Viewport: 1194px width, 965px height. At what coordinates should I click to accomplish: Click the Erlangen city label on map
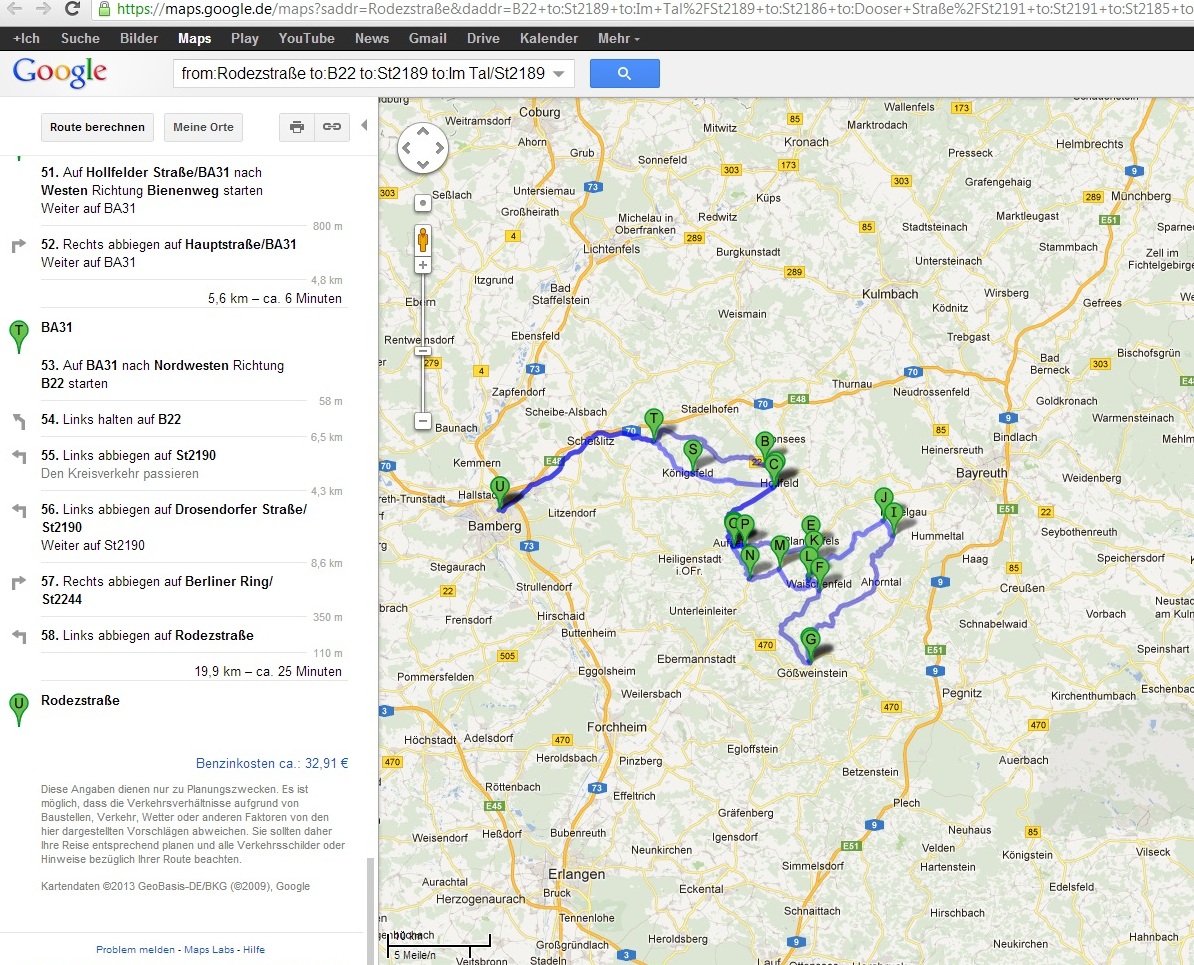(x=576, y=874)
